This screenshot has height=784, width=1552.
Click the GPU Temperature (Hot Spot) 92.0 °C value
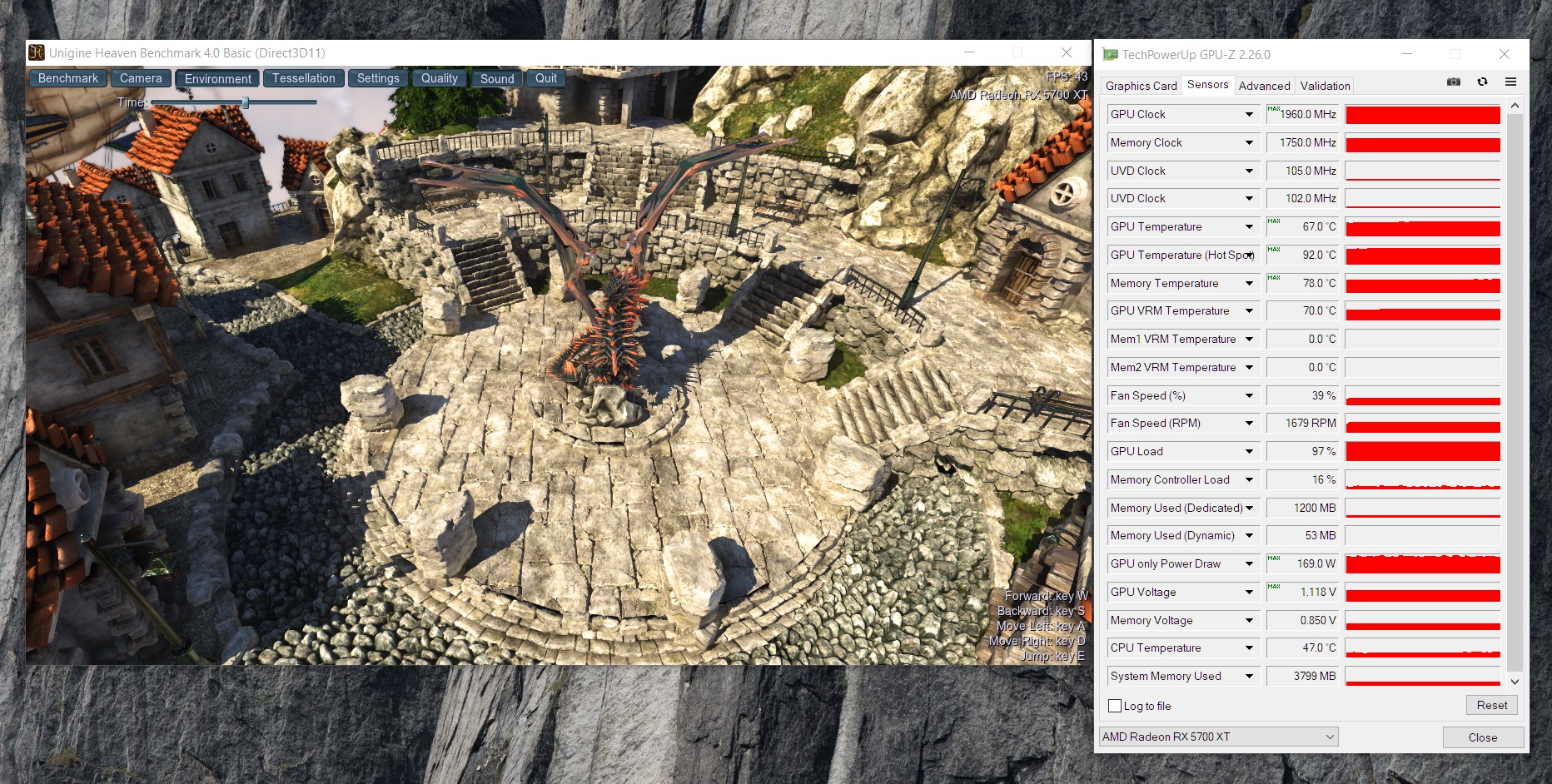1302,256
